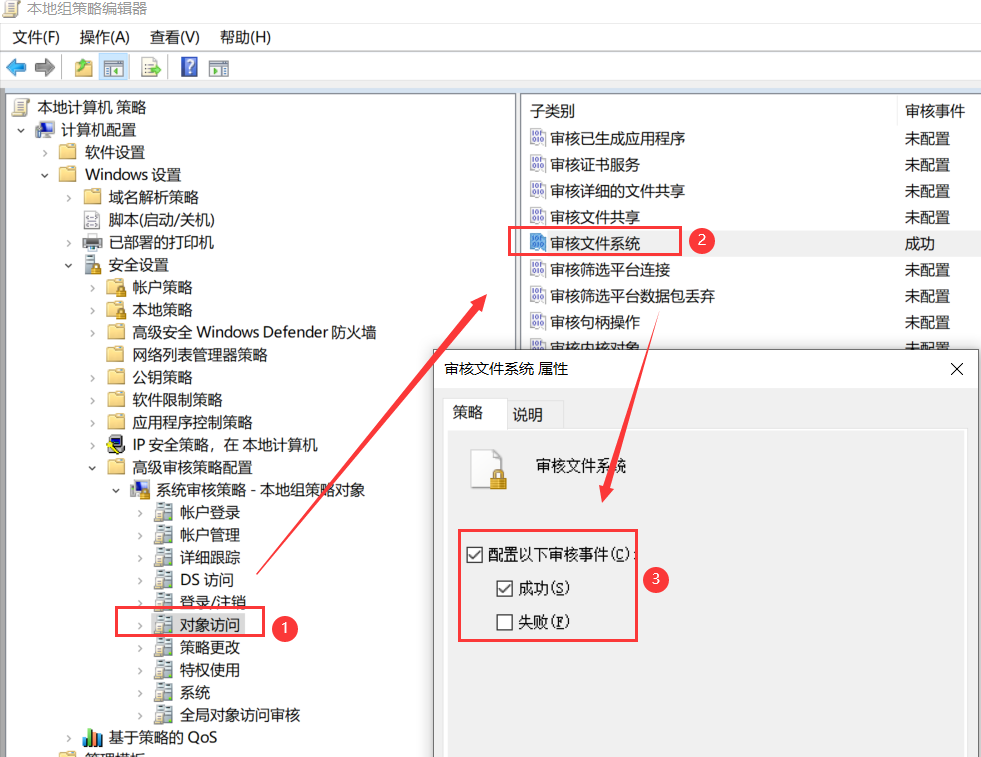Toggle the show/hide console tree icon

pos(114,68)
